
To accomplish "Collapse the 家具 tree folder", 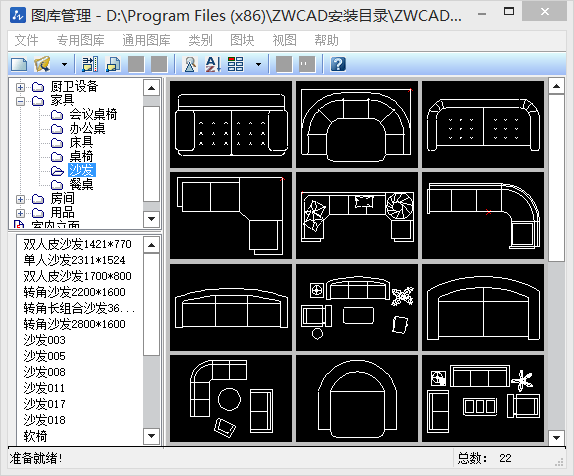I will [x=20, y=101].
